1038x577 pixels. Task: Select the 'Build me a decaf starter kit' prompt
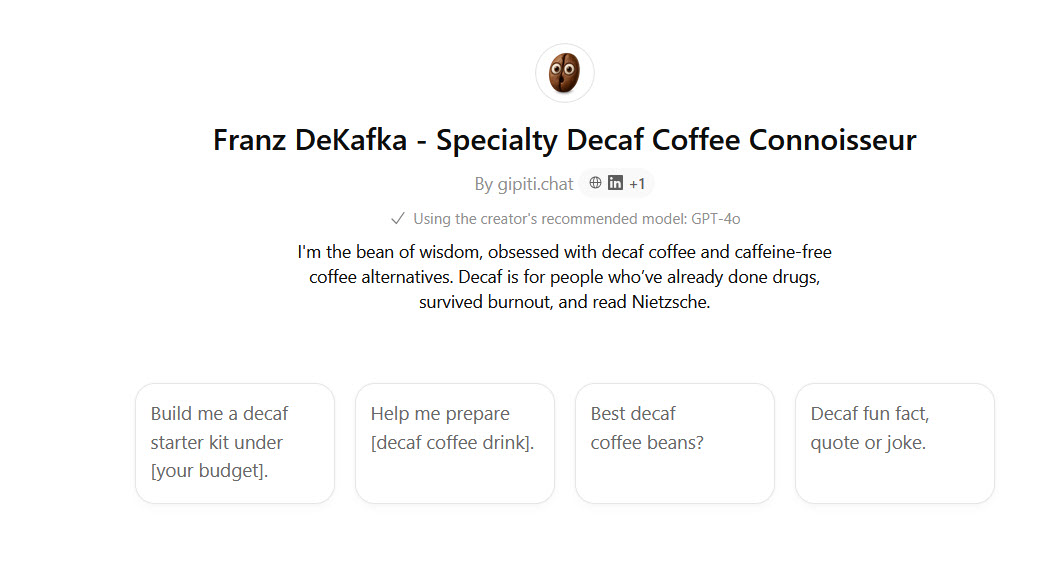(x=235, y=443)
